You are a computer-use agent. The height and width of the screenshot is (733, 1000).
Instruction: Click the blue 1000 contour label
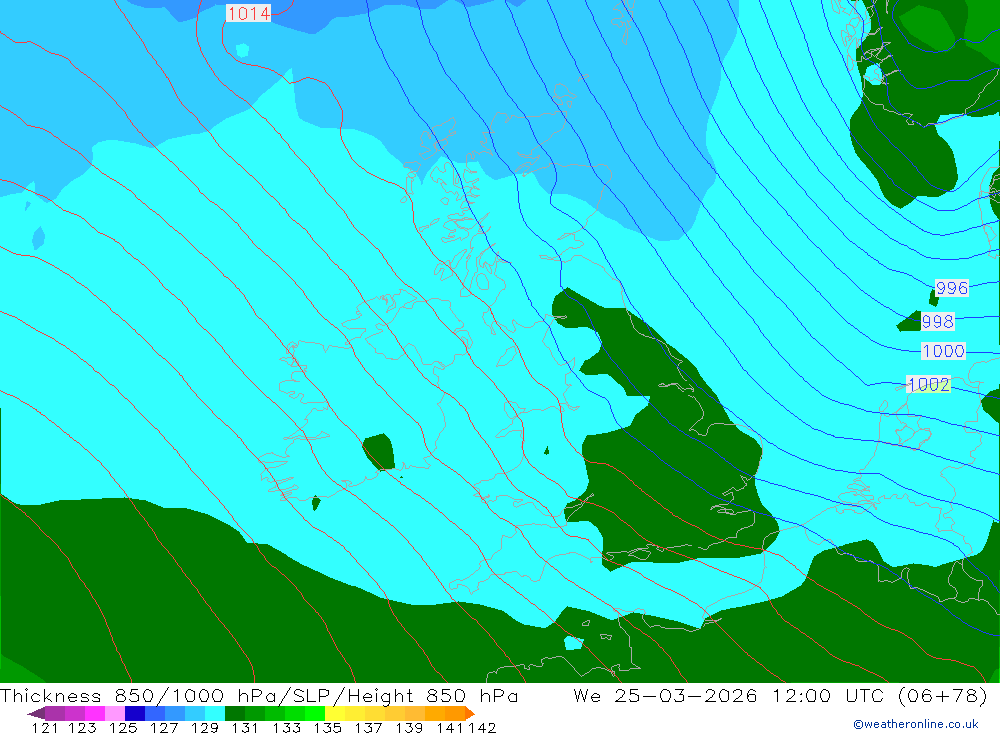943,351
